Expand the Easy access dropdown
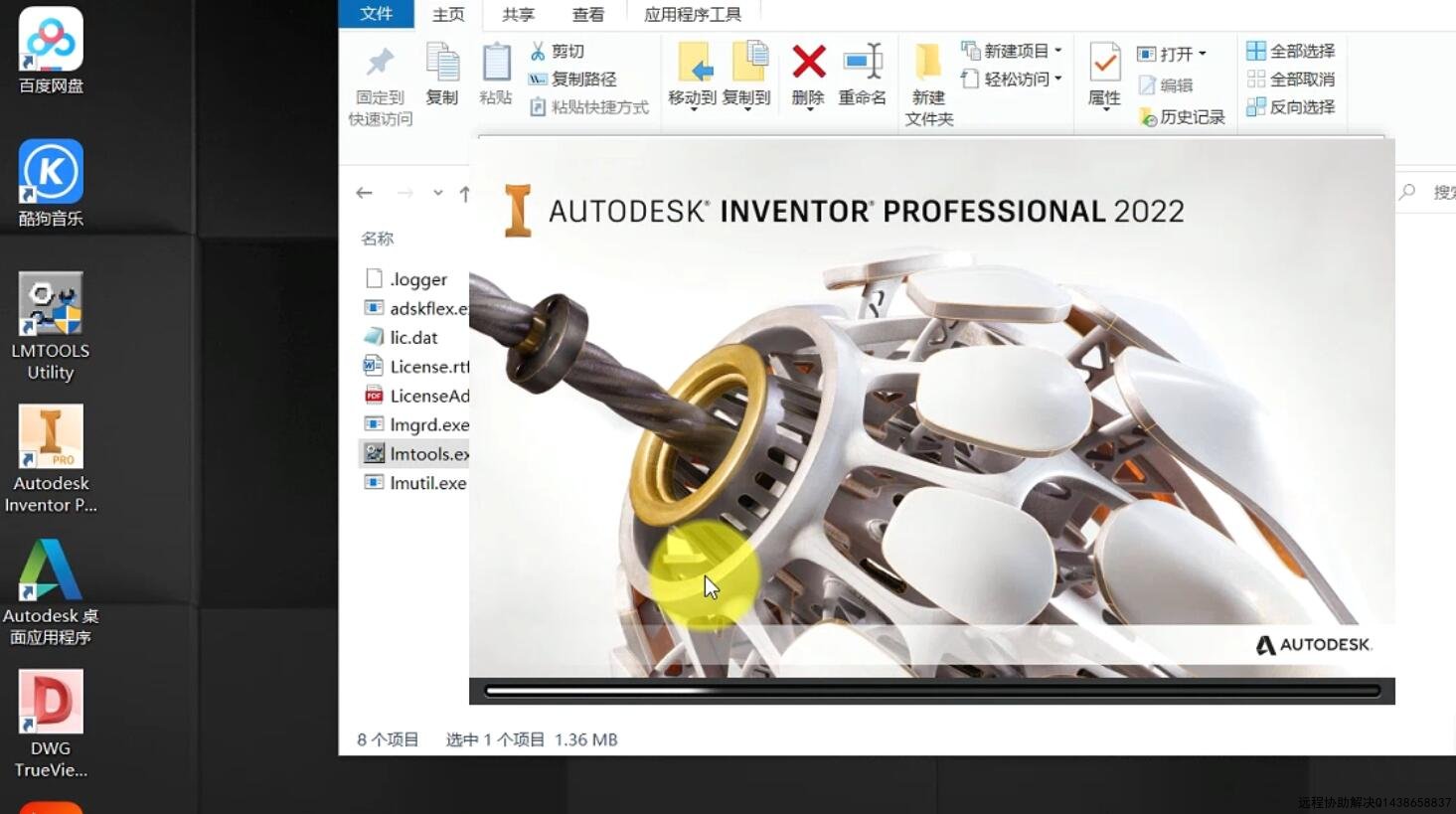The height and width of the screenshot is (814, 1456). [1058, 79]
